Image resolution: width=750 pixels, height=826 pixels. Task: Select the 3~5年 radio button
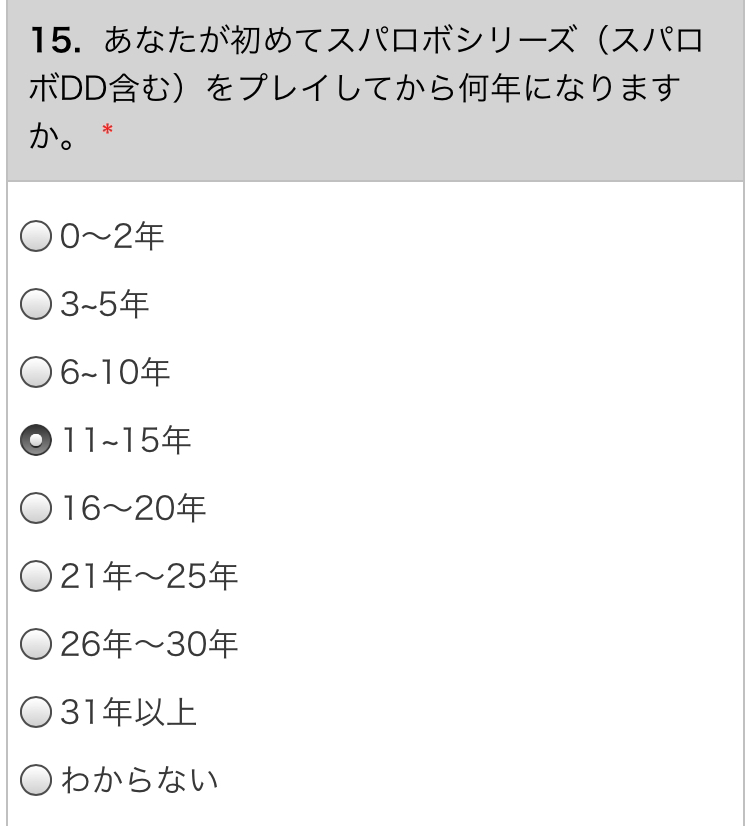click(x=36, y=304)
